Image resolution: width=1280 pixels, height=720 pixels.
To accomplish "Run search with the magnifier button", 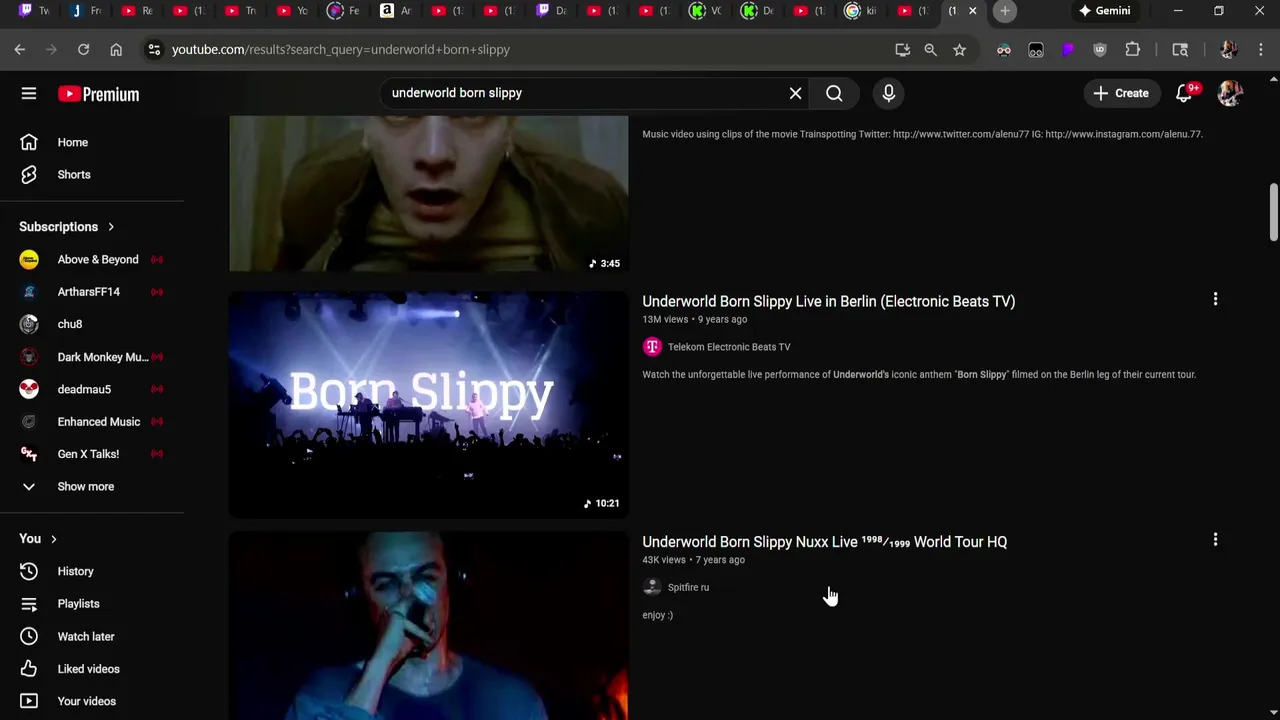I will 834,93.
